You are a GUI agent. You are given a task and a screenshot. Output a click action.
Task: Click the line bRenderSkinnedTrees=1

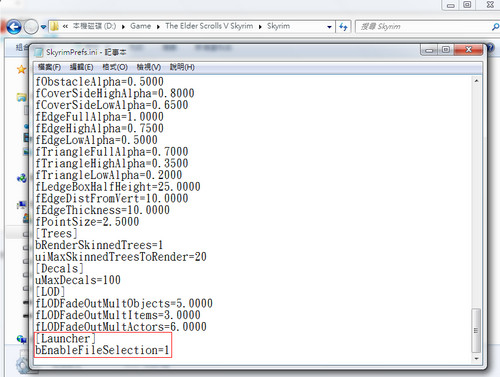[x=99, y=245]
